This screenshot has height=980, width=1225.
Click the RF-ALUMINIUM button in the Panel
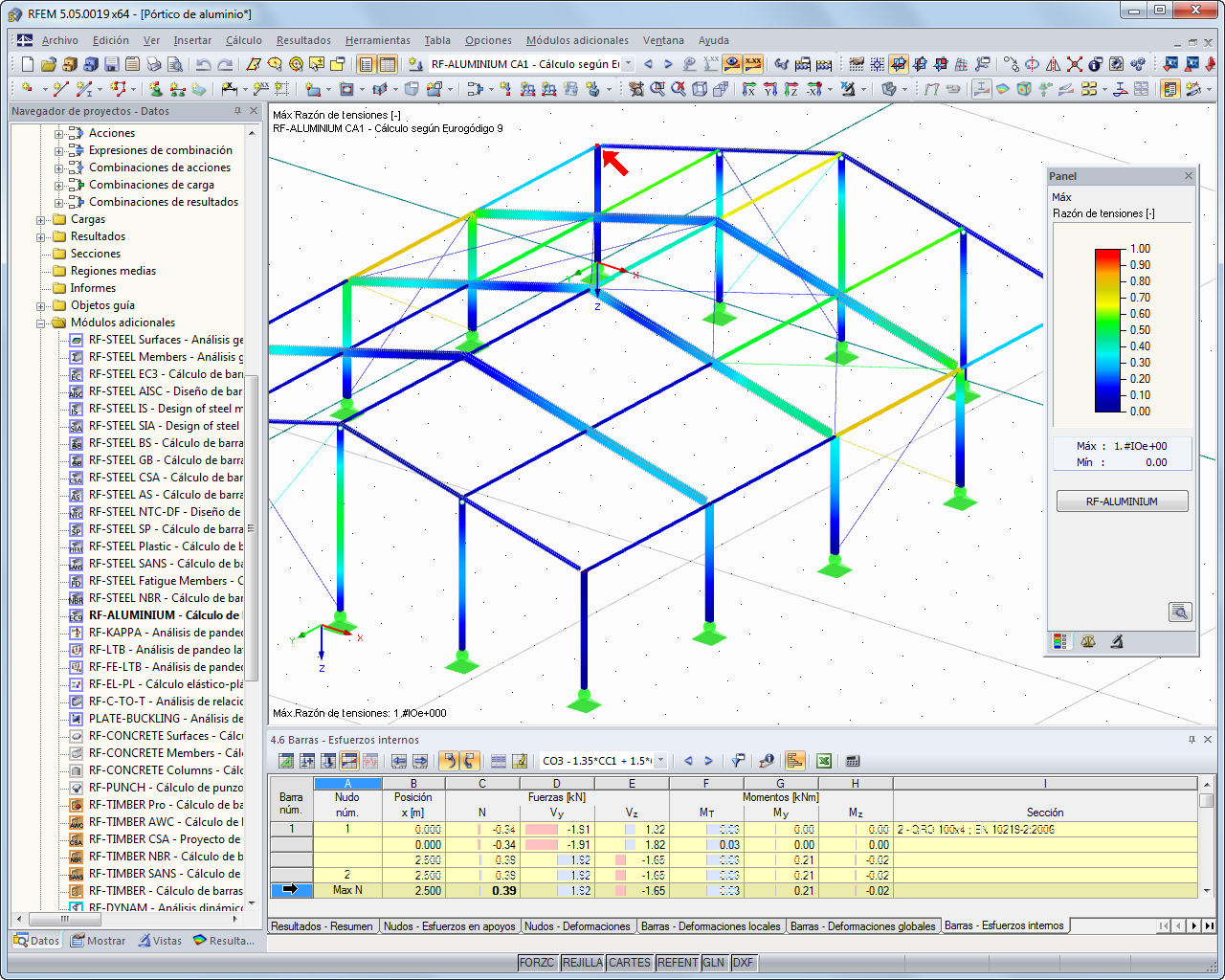[1122, 501]
